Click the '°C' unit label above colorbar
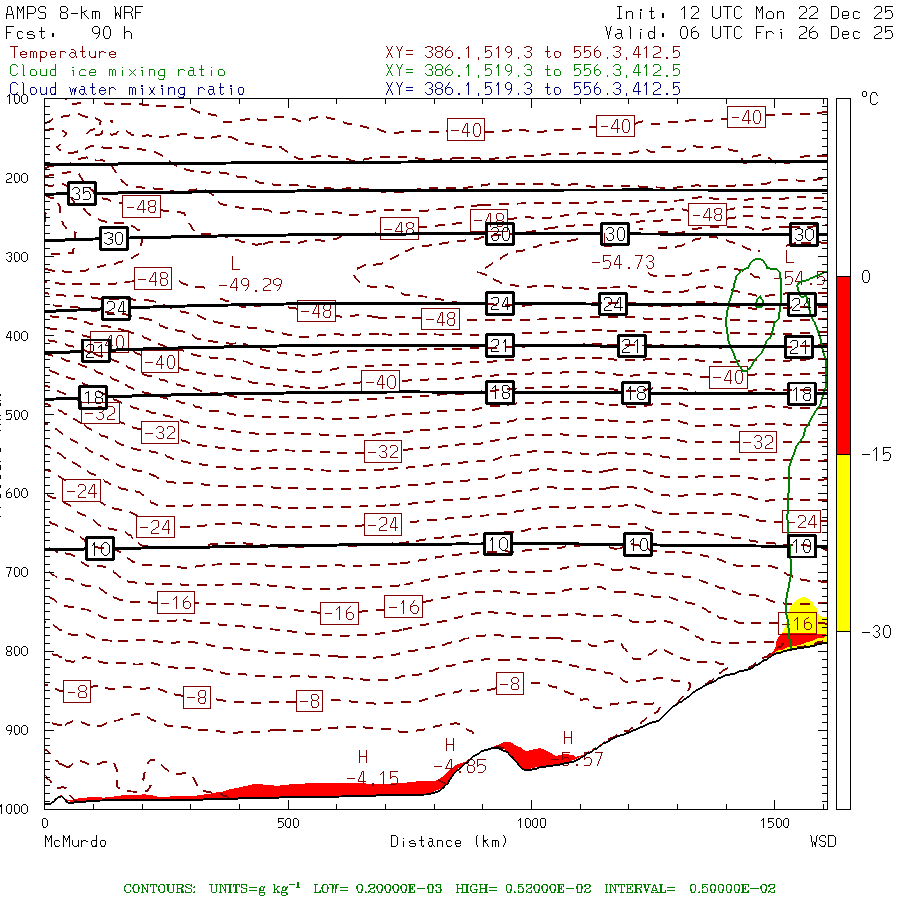The image size is (900, 900). point(870,99)
